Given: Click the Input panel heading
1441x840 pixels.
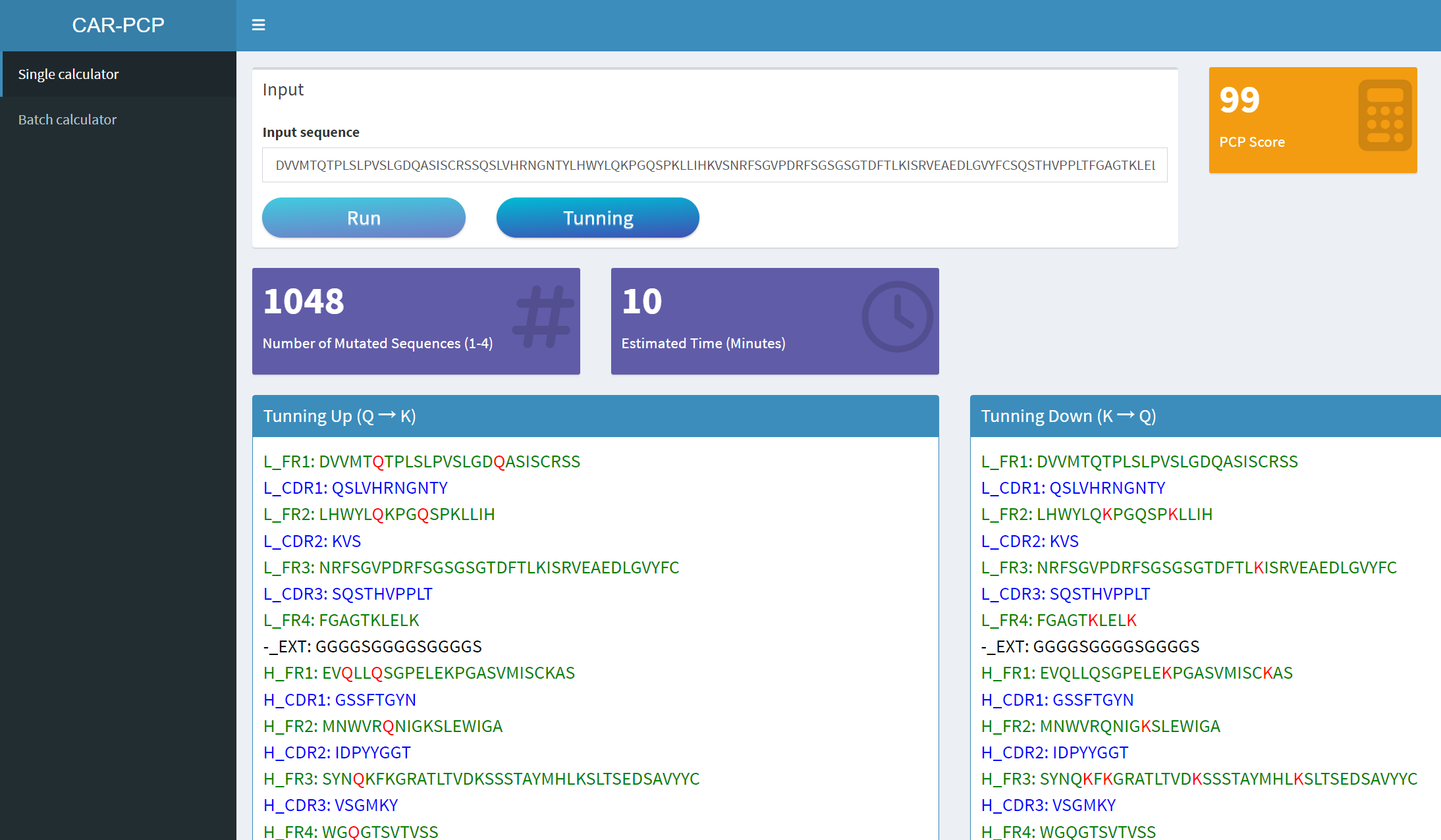Looking at the screenshot, I should click(x=283, y=90).
